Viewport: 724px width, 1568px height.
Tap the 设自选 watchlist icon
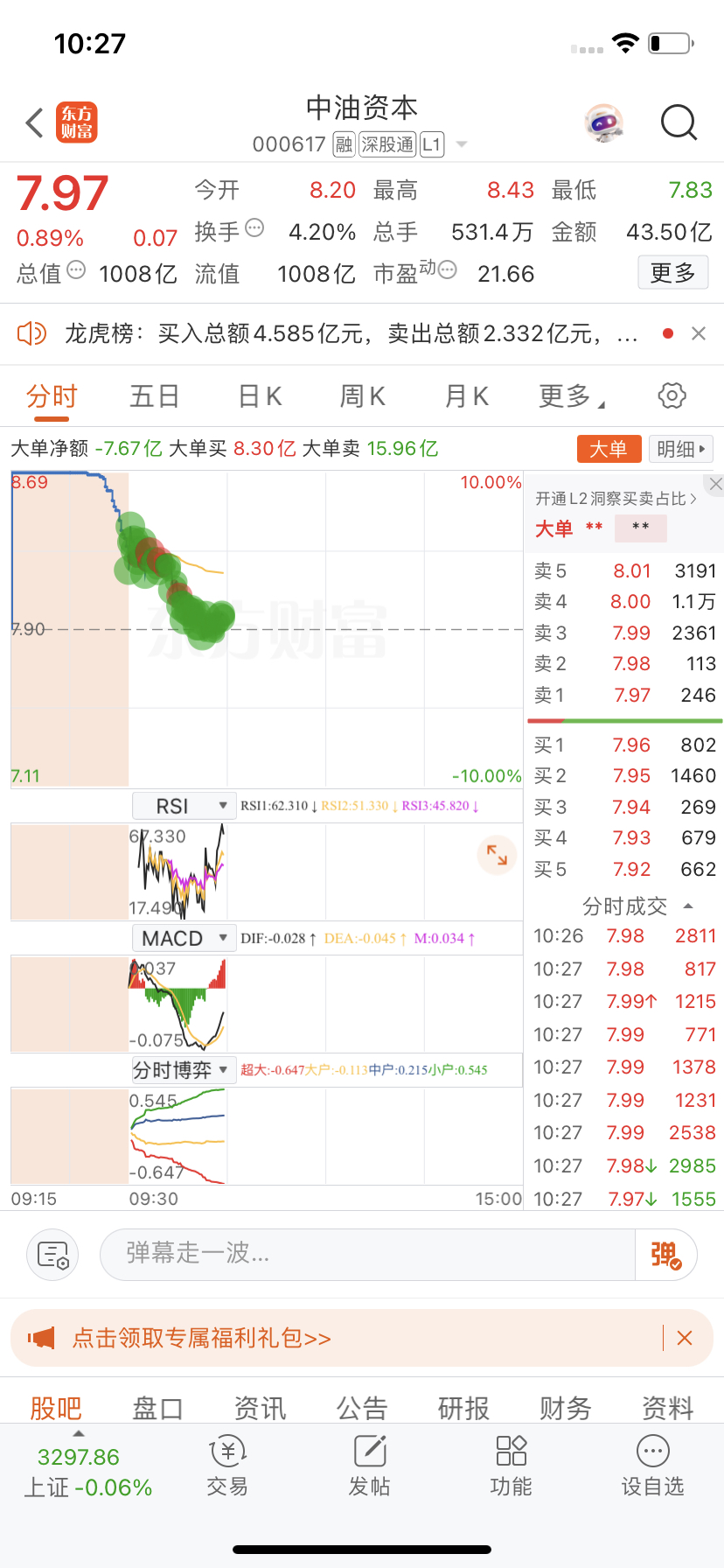[652, 1466]
